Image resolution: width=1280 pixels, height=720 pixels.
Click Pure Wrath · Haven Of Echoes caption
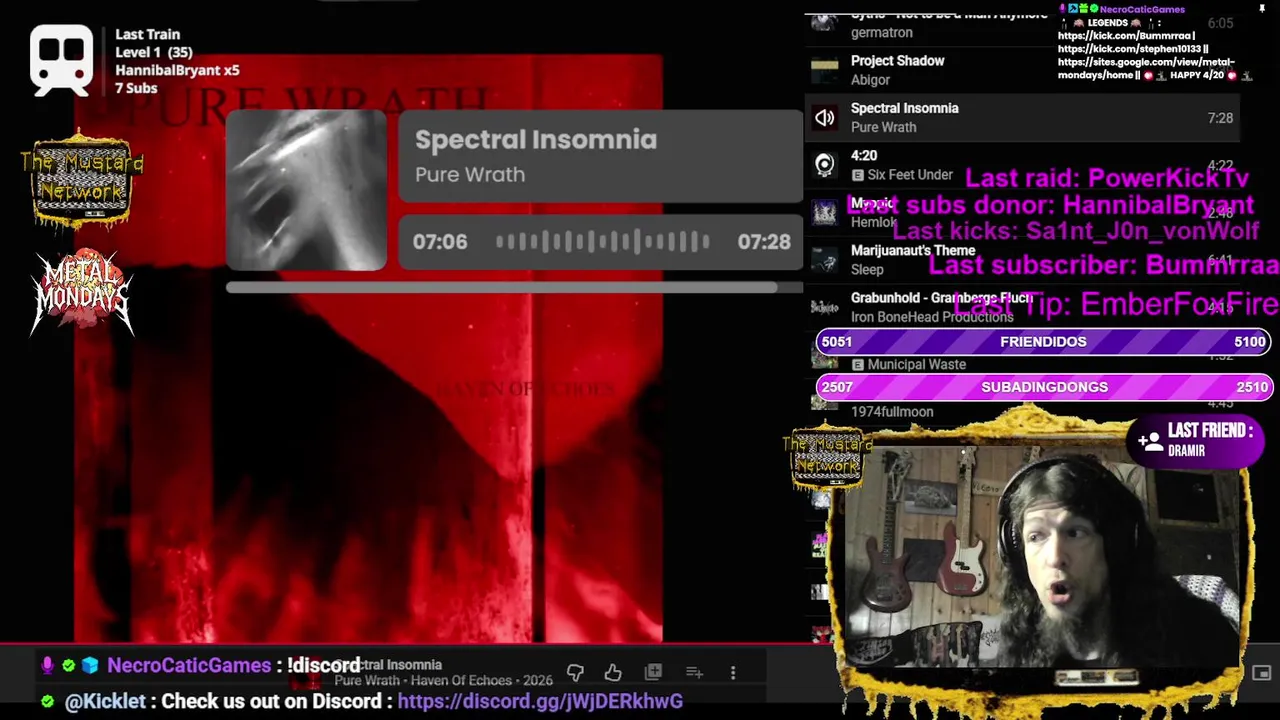(x=443, y=680)
